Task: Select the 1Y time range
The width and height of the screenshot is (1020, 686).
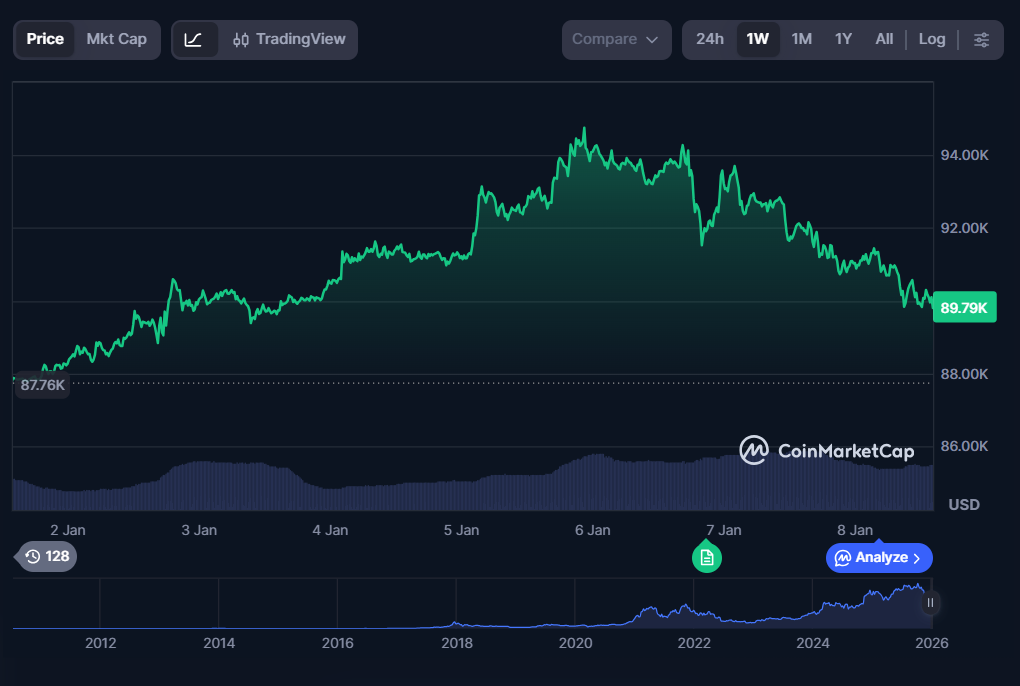Action: pyautogui.click(x=843, y=40)
